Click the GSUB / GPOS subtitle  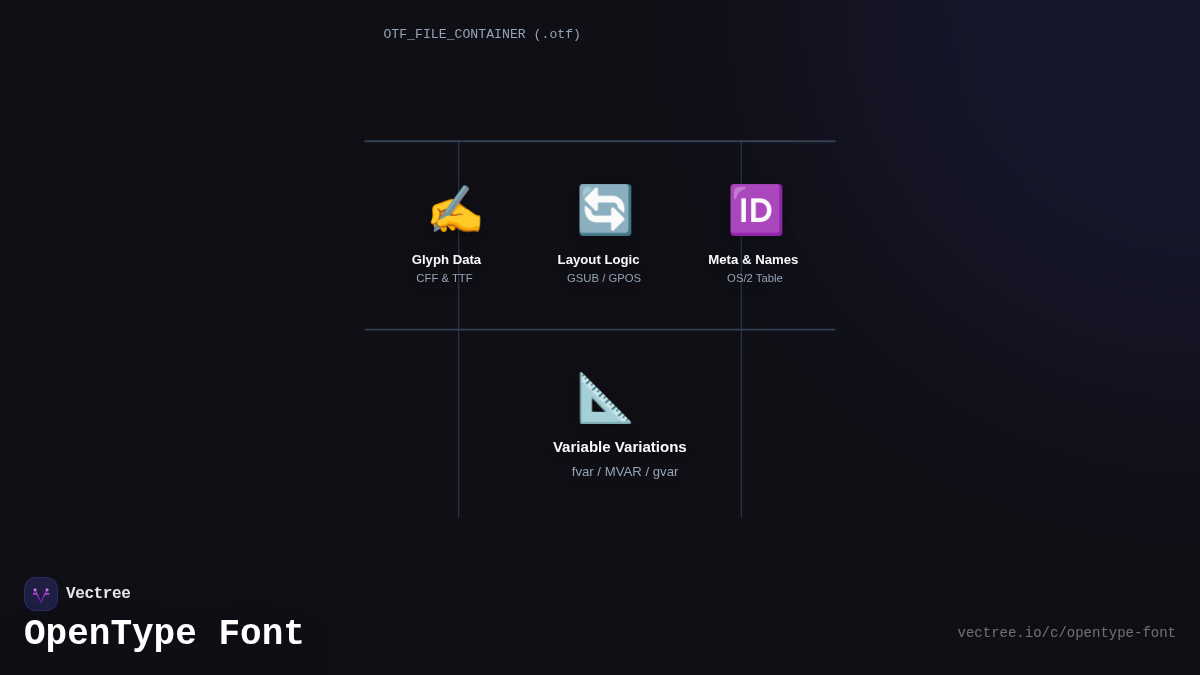pos(604,278)
